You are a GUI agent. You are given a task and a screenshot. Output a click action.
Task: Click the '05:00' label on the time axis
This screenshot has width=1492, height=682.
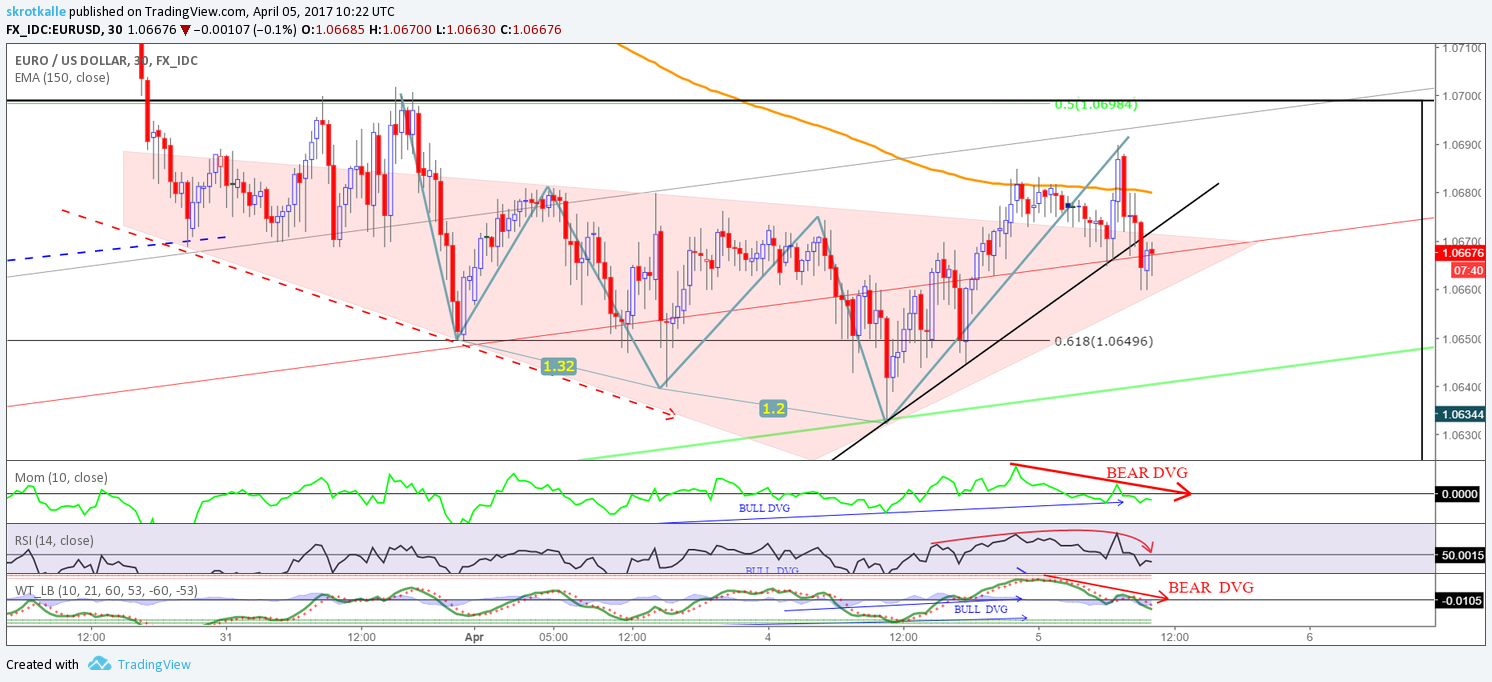coord(552,636)
